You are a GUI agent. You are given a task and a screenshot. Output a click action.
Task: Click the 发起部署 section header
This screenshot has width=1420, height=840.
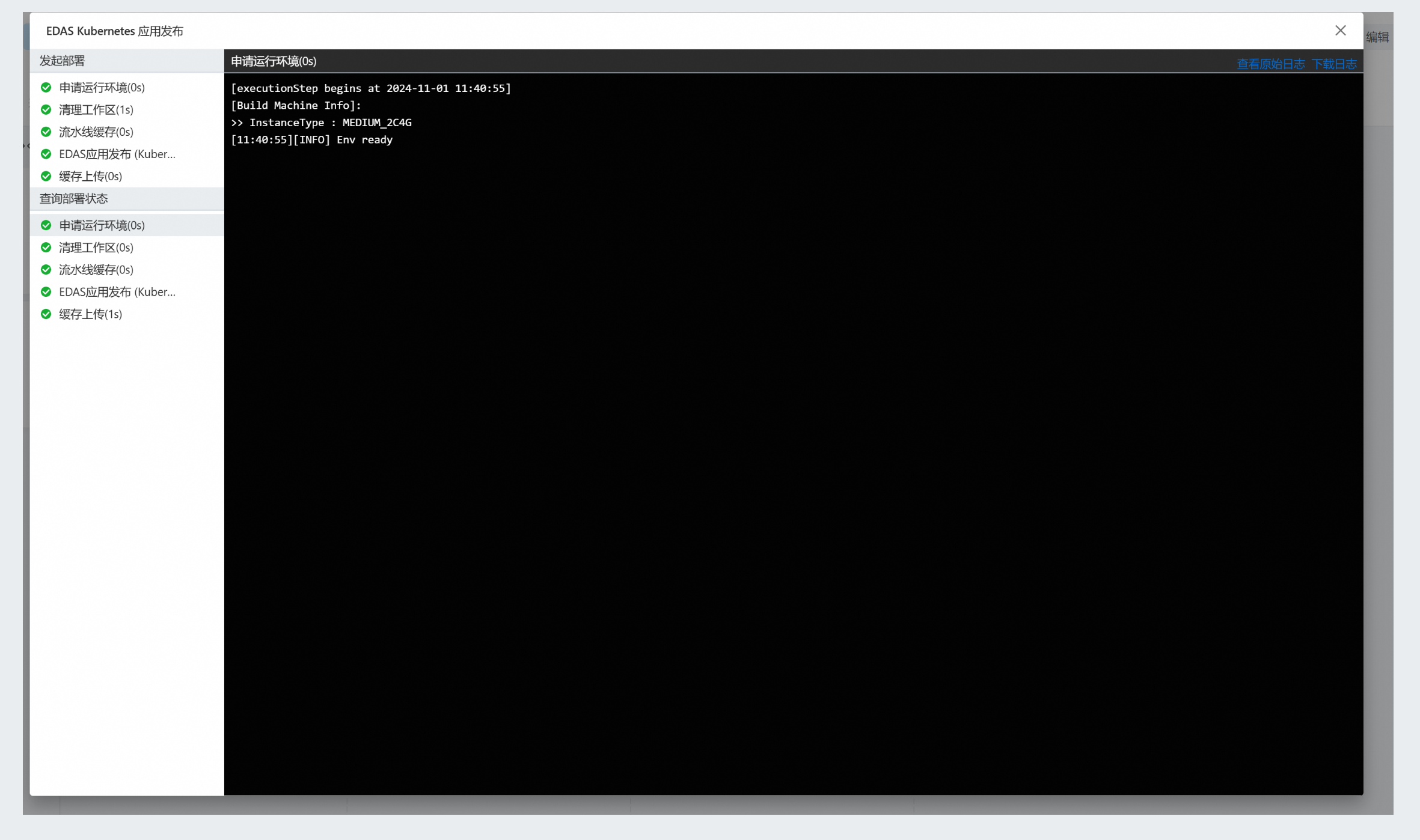tap(127, 61)
